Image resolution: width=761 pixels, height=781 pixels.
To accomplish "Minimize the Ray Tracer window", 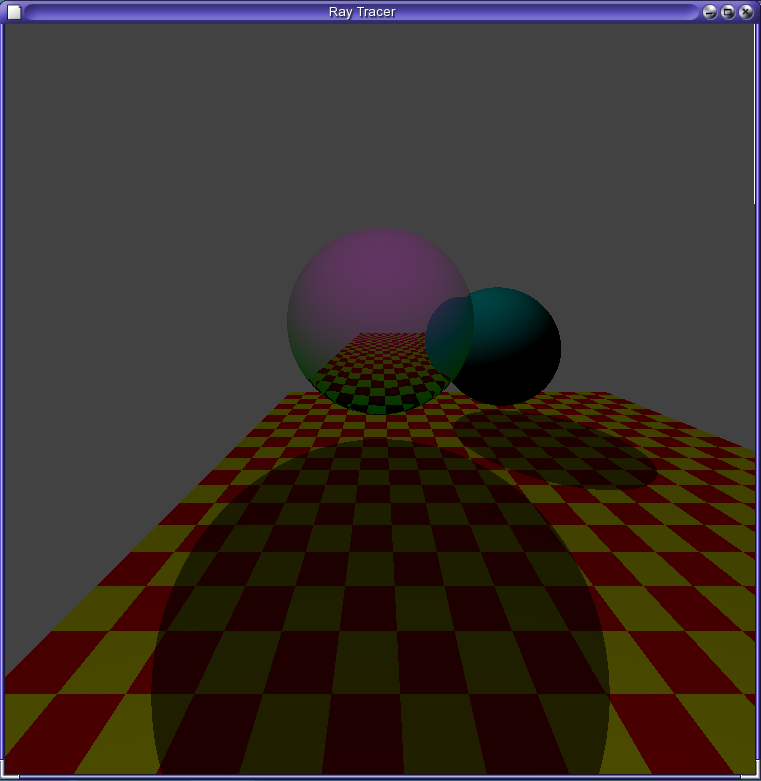I will click(709, 12).
